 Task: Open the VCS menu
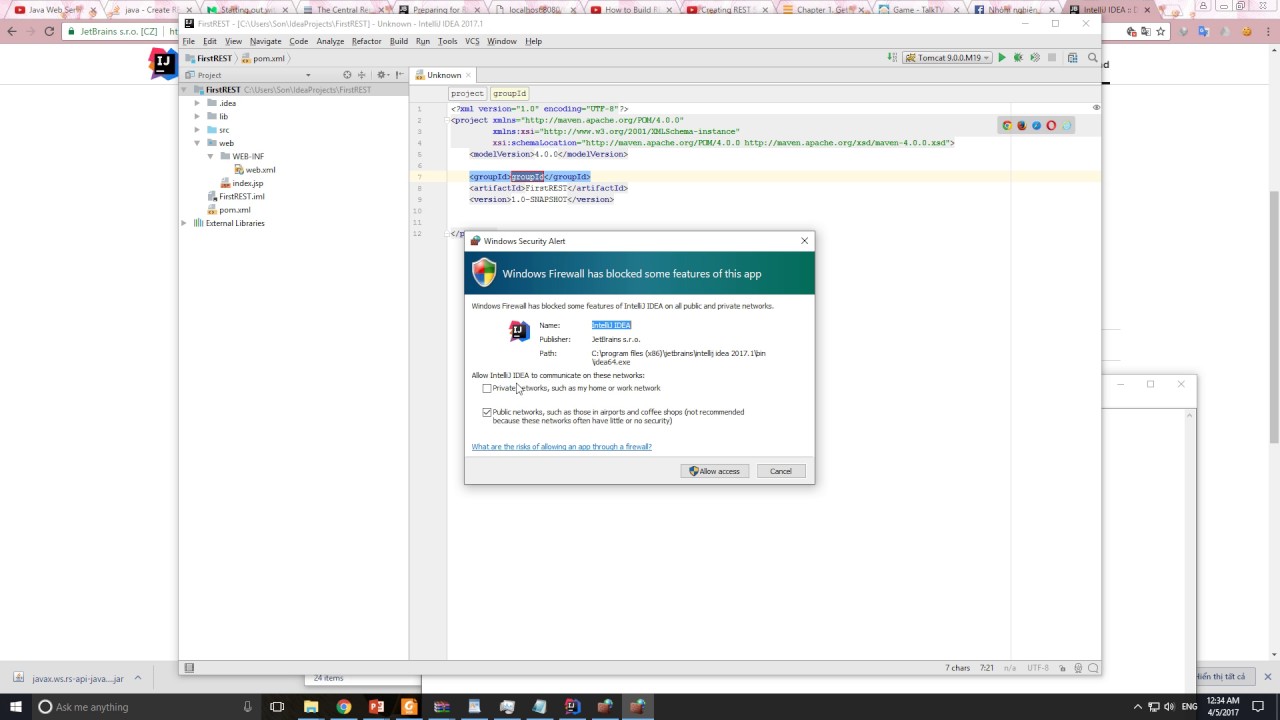(x=472, y=41)
